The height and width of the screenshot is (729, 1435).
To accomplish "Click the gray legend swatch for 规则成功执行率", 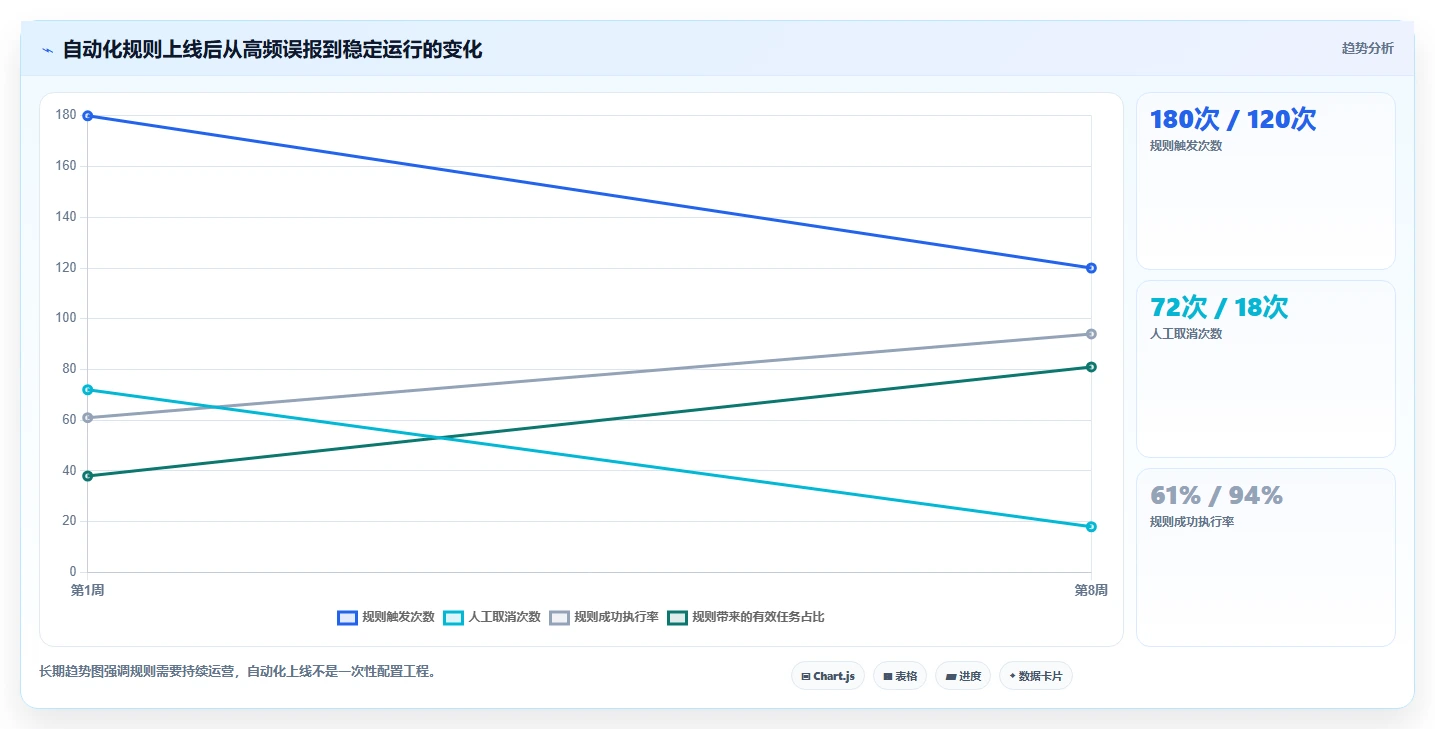I will click(559, 617).
